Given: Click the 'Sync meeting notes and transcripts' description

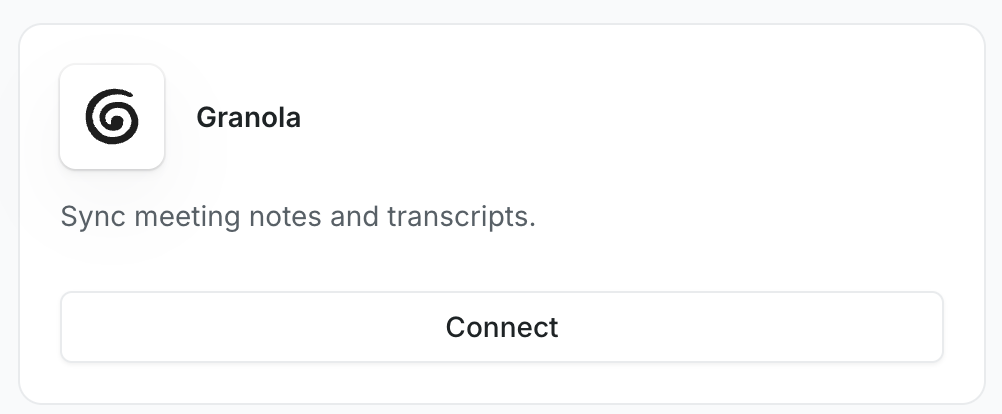Looking at the screenshot, I should tap(298, 217).
